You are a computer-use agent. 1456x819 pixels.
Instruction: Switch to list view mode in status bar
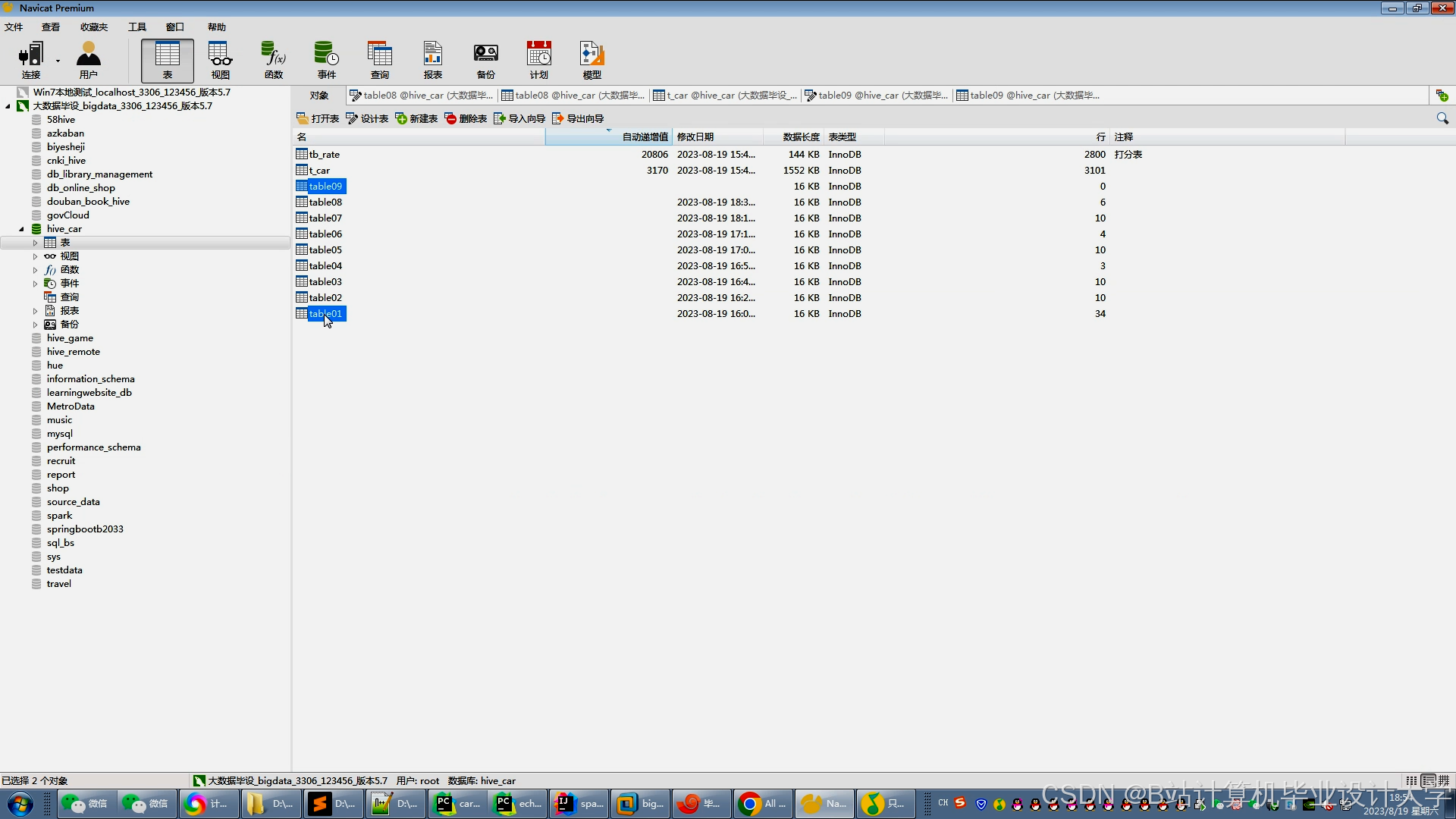click(1411, 780)
